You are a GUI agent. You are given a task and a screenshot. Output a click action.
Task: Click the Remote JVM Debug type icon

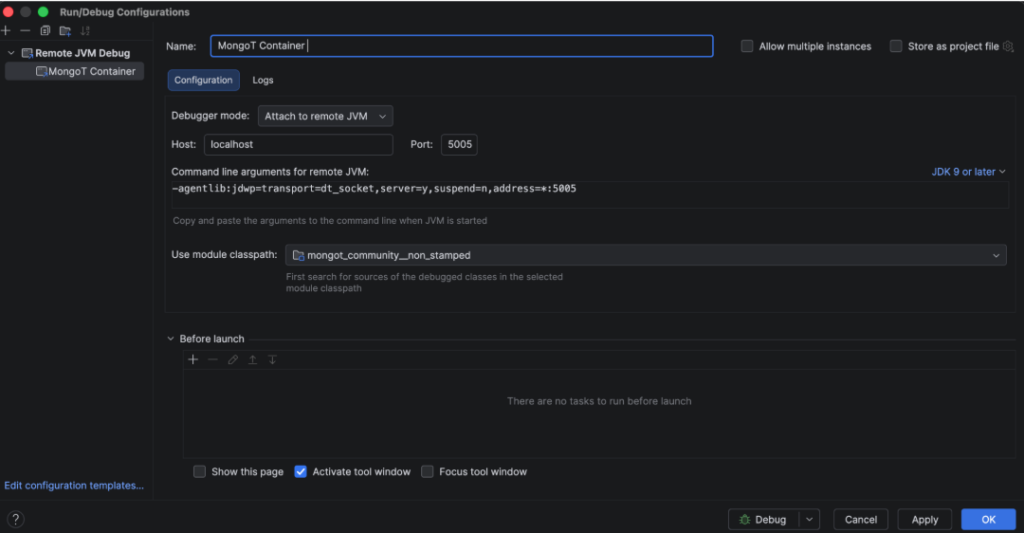27,53
